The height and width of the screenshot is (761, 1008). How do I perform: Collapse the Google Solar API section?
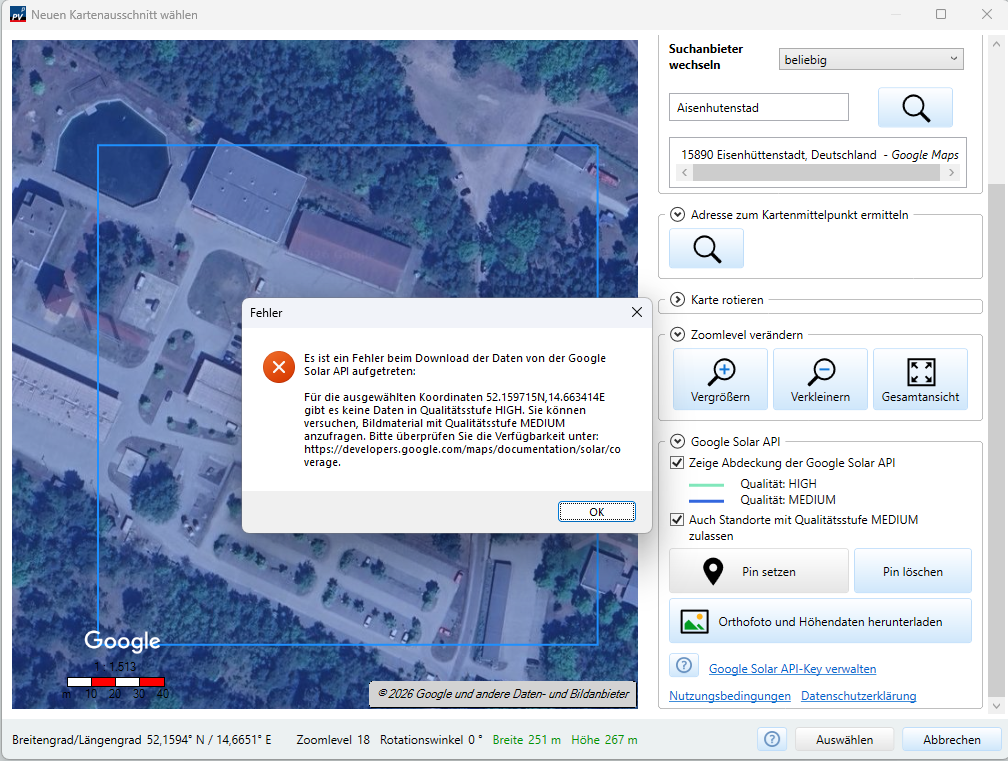click(678, 441)
